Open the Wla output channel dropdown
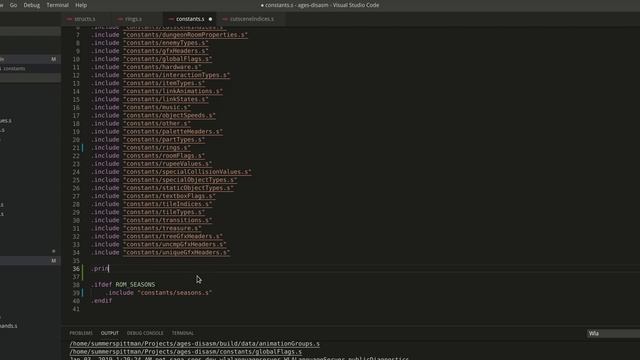This screenshot has height=360, width=640. pos(613,333)
